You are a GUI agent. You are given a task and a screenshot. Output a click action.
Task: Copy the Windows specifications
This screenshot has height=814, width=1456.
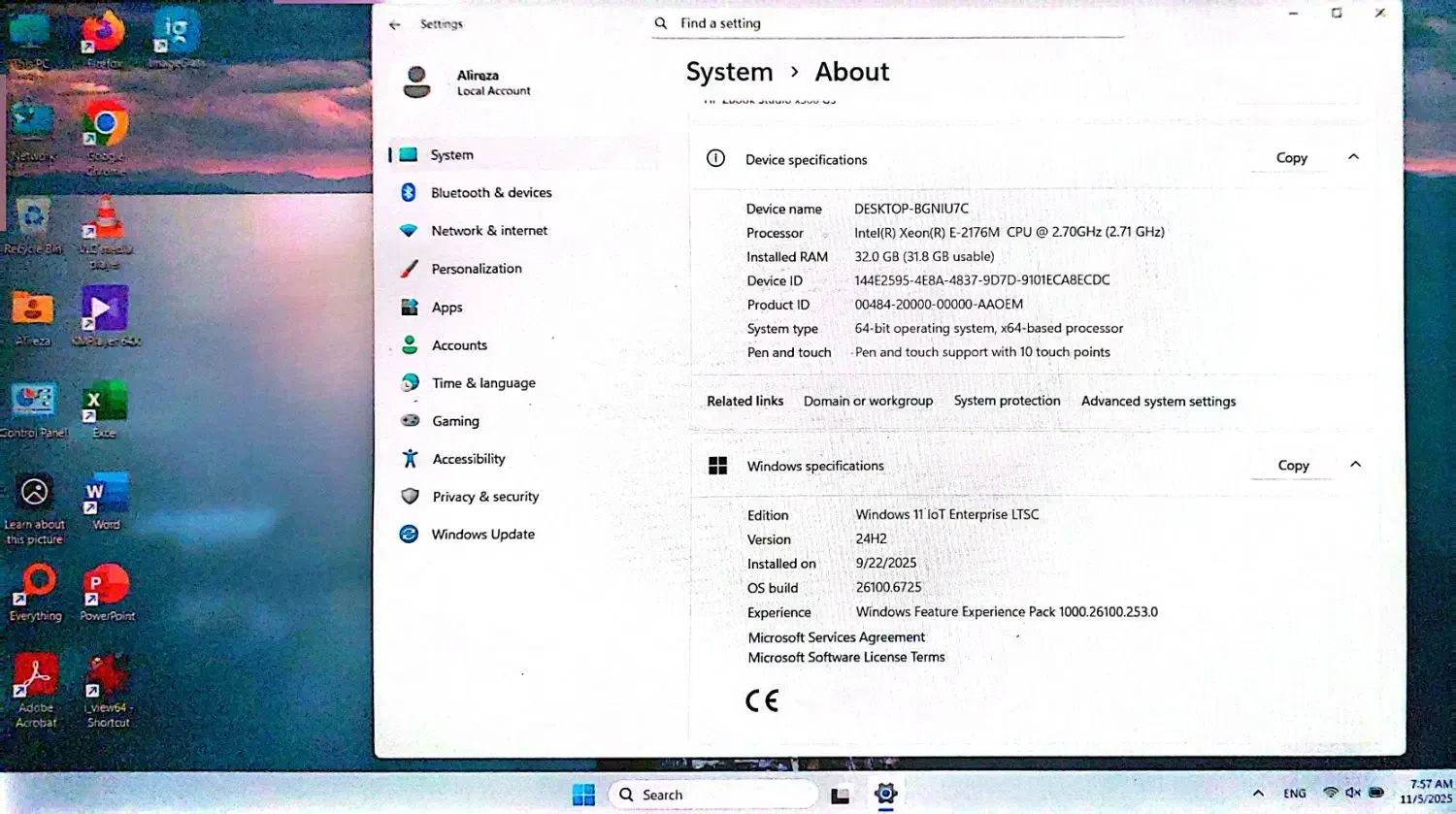tap(1293, 466)
